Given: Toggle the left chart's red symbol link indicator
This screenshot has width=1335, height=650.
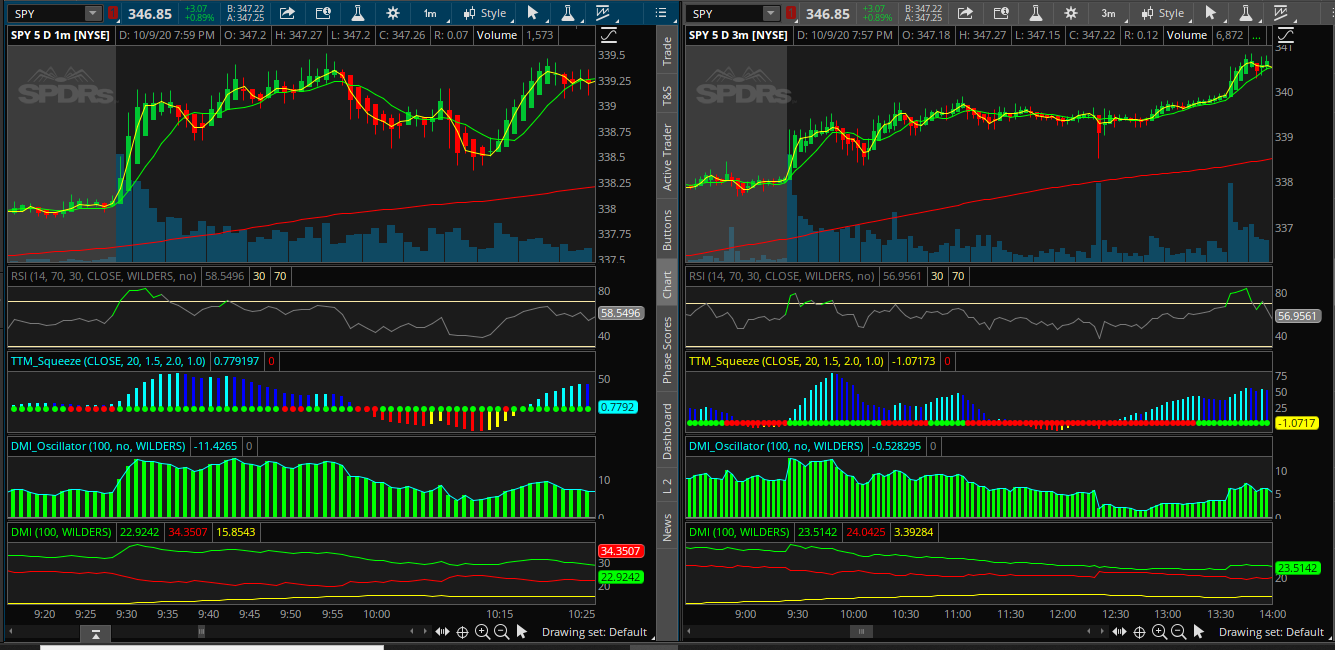Looking at the screenshot, I should click(113, 14).
